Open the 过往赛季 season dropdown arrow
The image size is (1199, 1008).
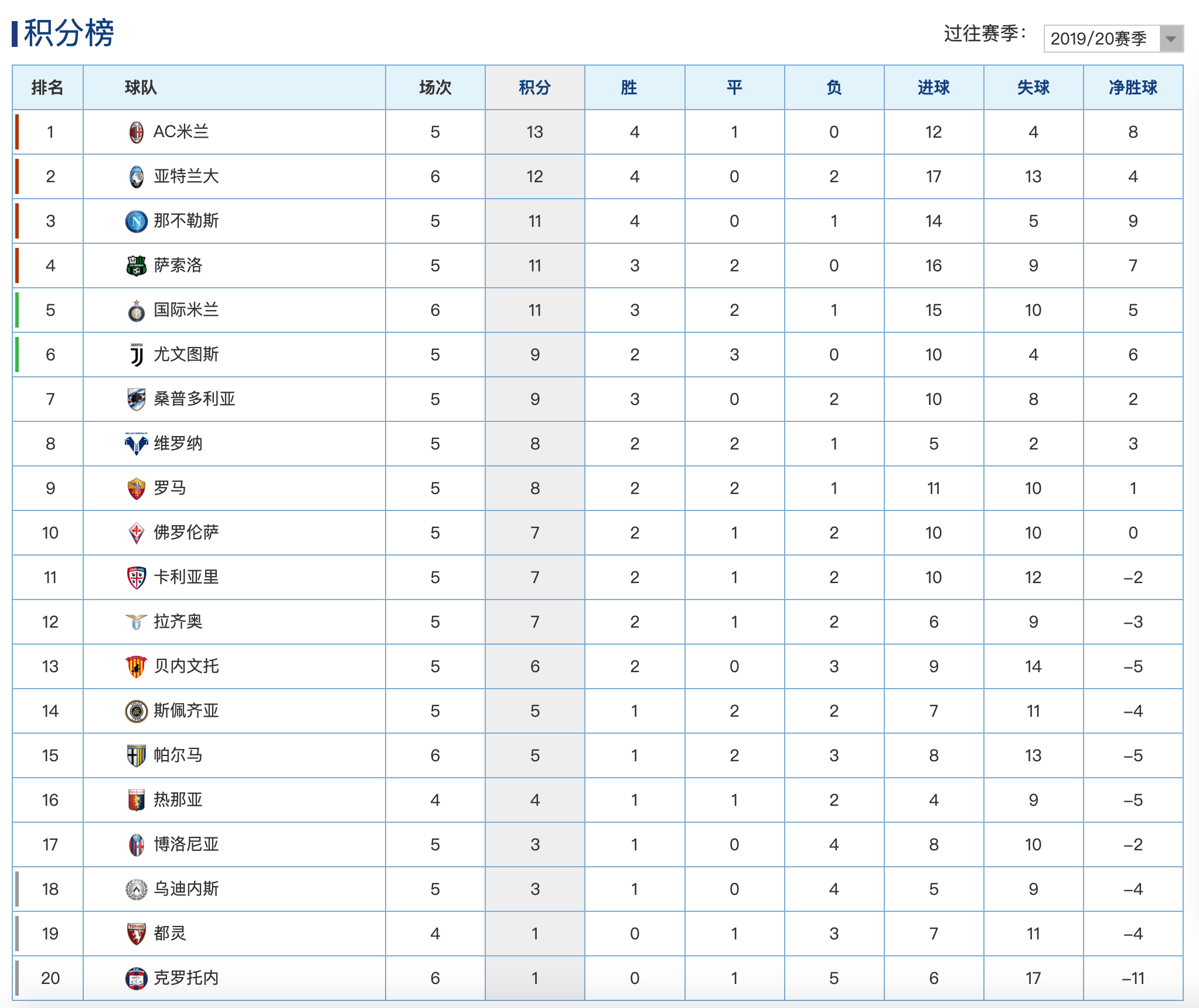(1171, 39)
